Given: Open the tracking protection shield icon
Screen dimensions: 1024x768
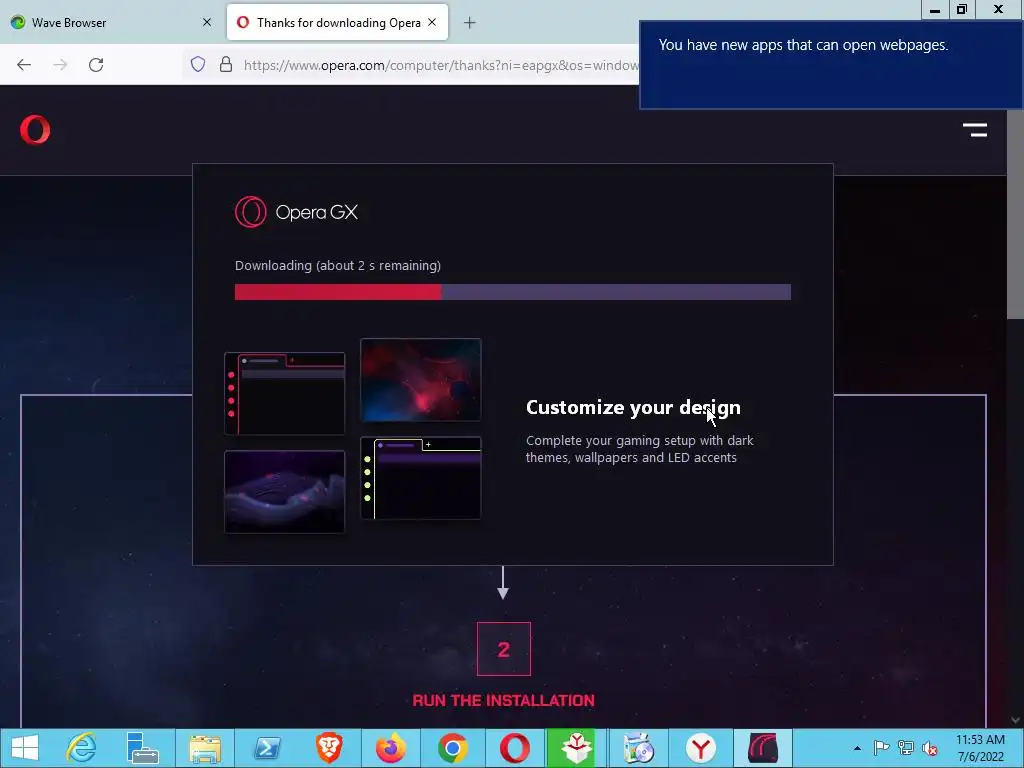Looking at the screenshot, I should point(198,64).
